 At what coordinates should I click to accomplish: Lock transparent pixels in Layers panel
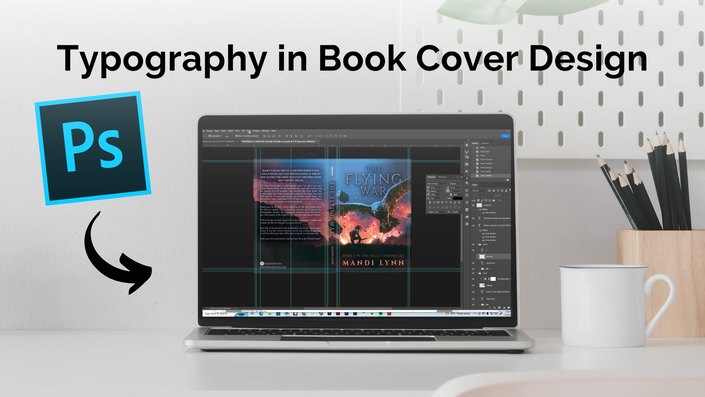point(478,201)
